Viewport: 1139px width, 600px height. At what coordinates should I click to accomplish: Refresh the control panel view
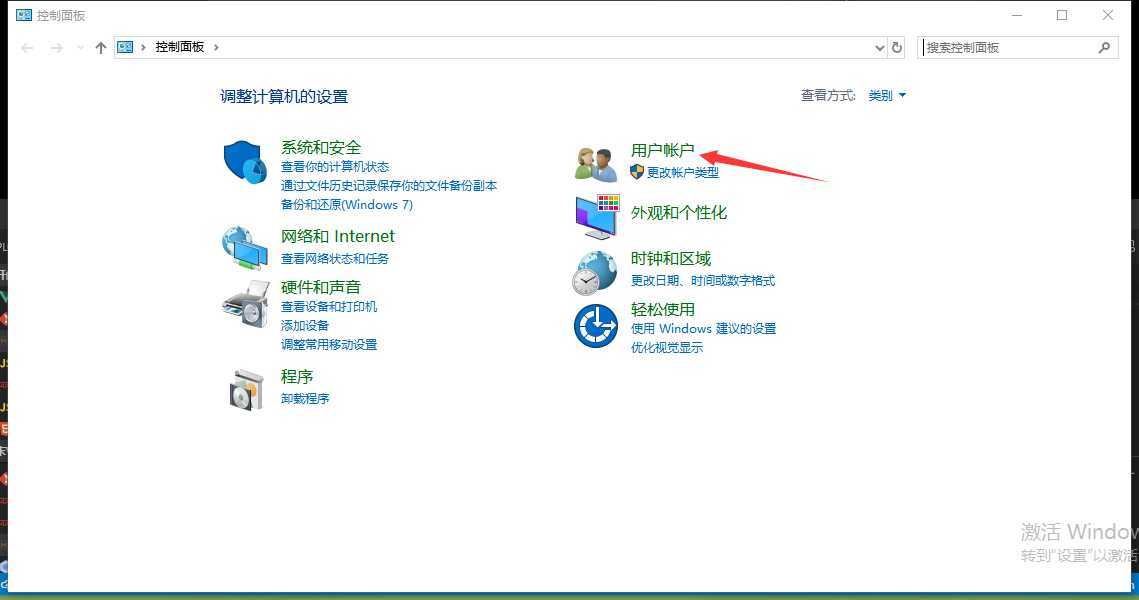(x=897, y=47)
